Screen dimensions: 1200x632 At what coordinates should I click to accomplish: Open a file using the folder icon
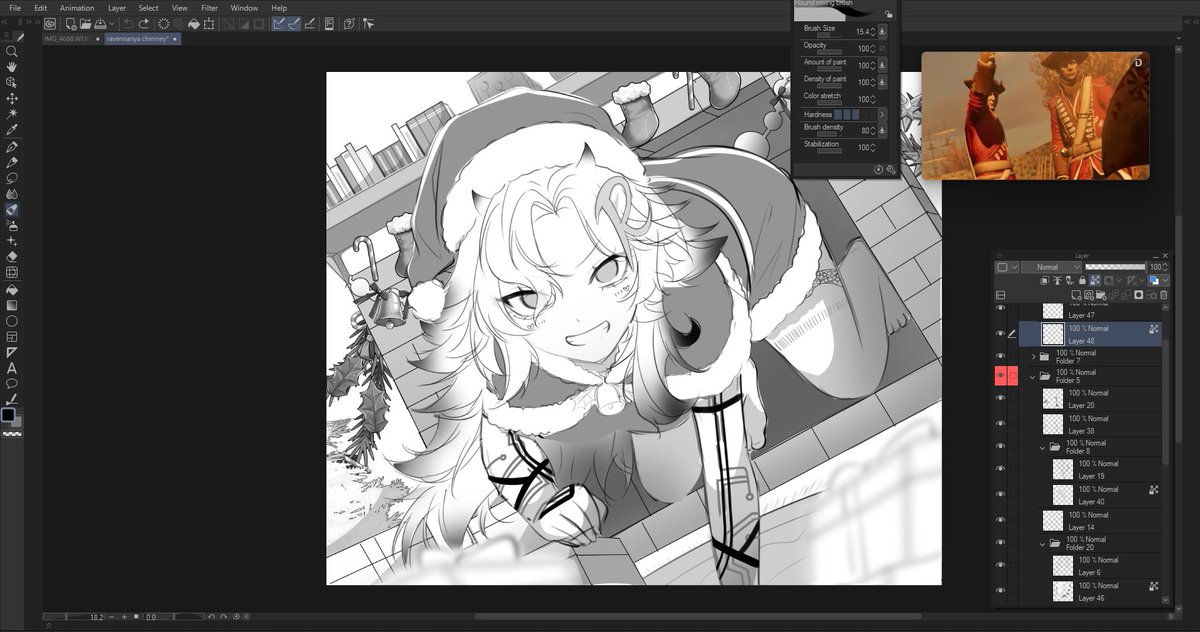[x=85, y=23]
